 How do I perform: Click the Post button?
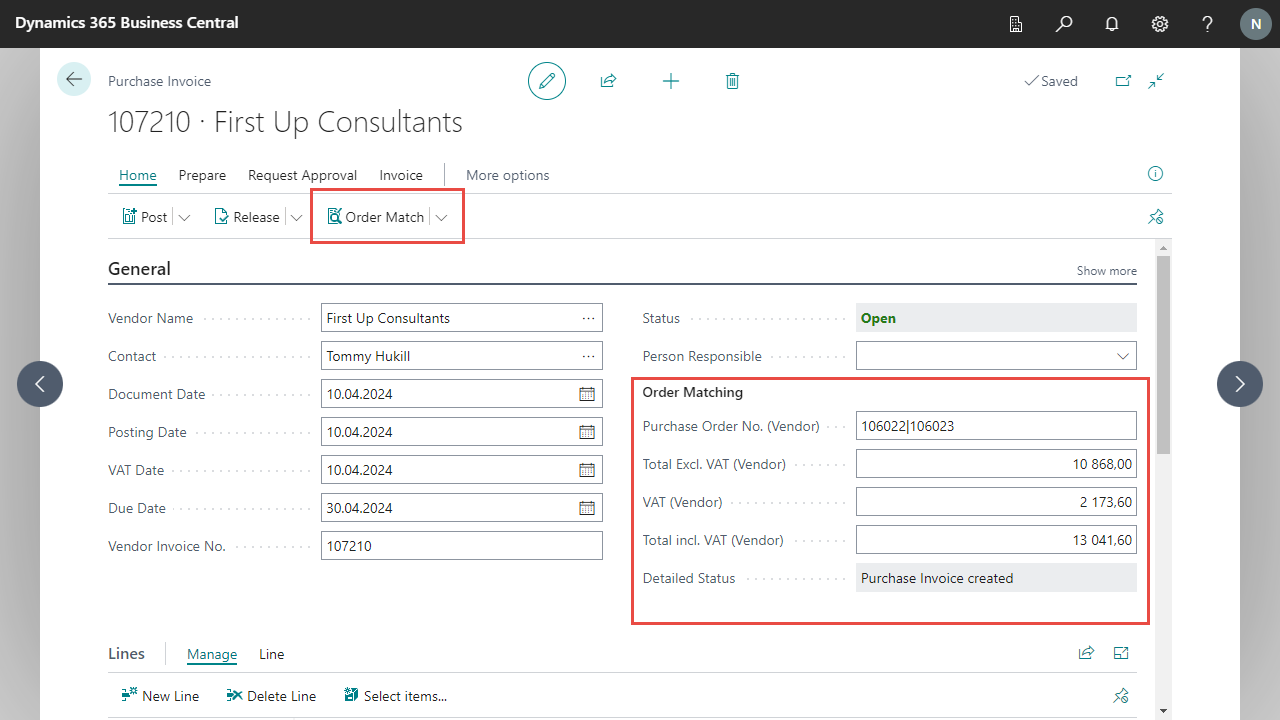pos(145,217)
